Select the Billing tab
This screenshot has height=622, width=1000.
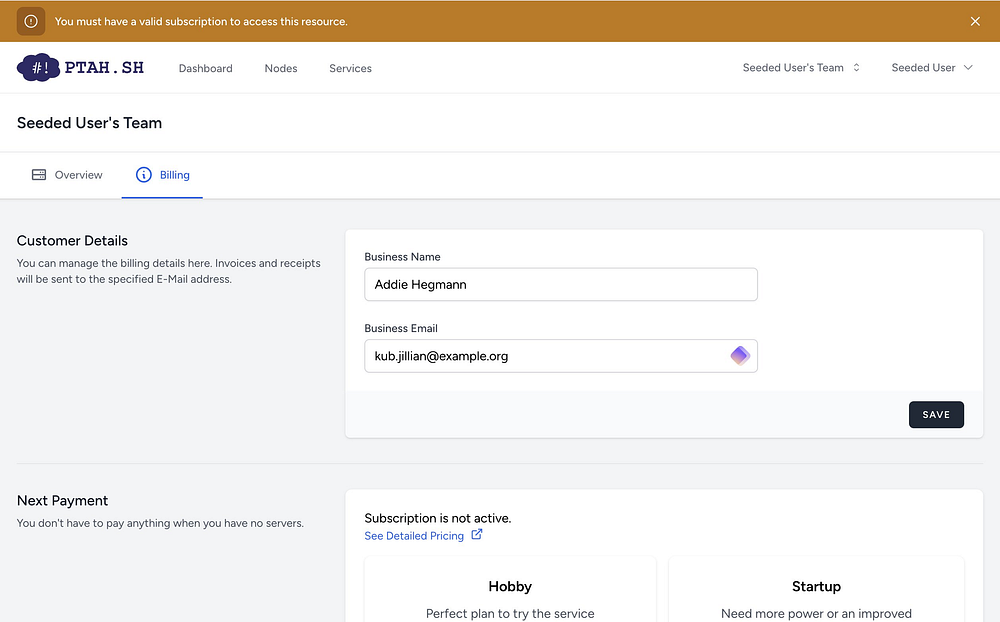click(174, 175)
